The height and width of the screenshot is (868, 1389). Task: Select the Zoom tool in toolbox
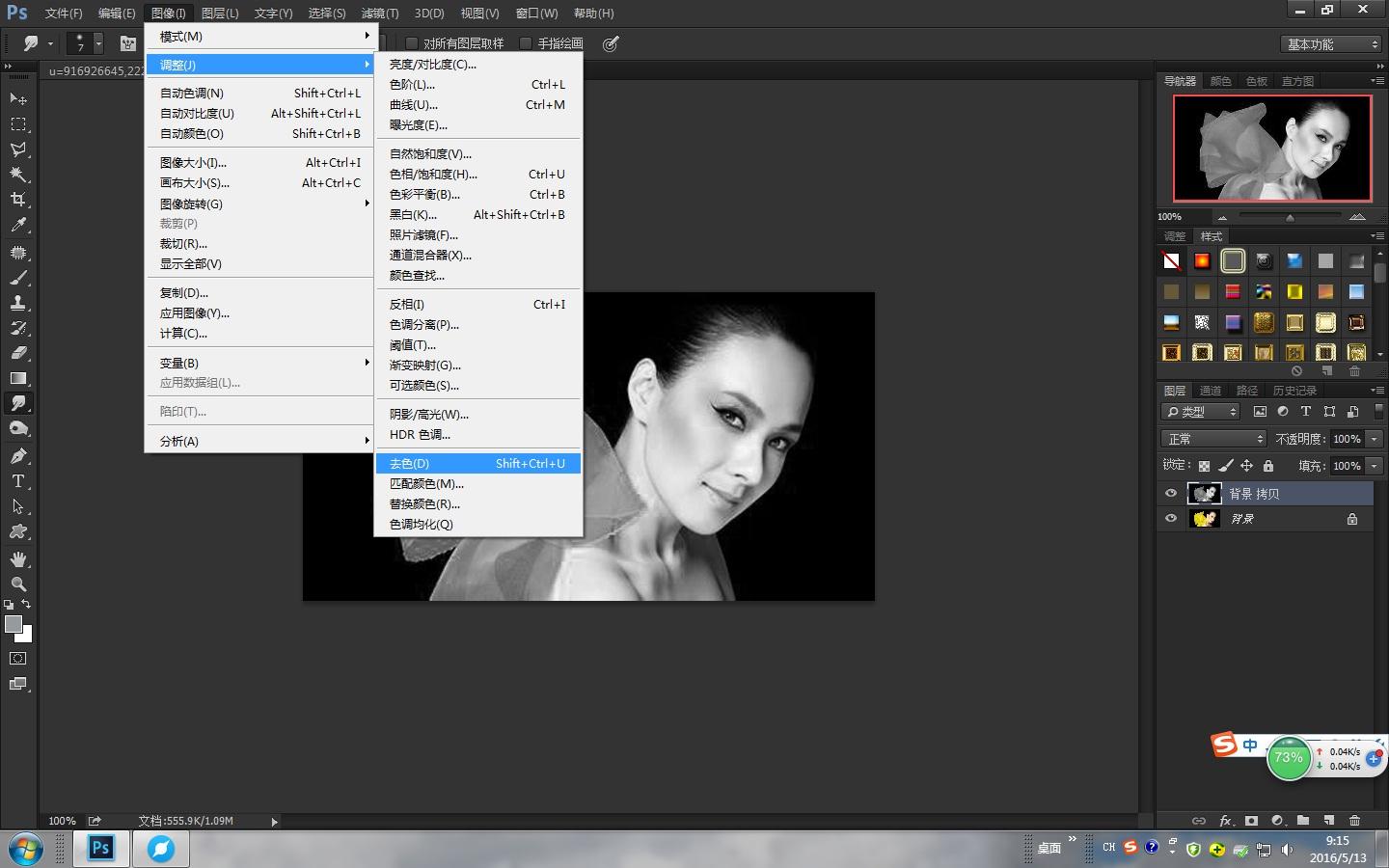pos(18,584)
